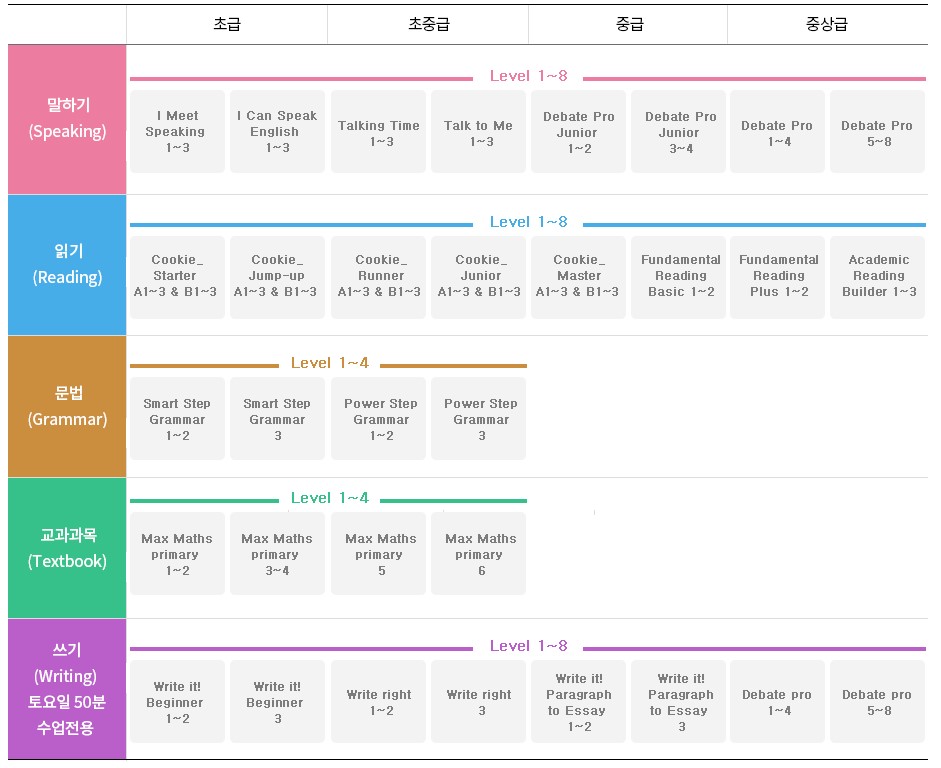Open the 쓰기 (Writing) category

pyautogui.click(x=67, y=689)
